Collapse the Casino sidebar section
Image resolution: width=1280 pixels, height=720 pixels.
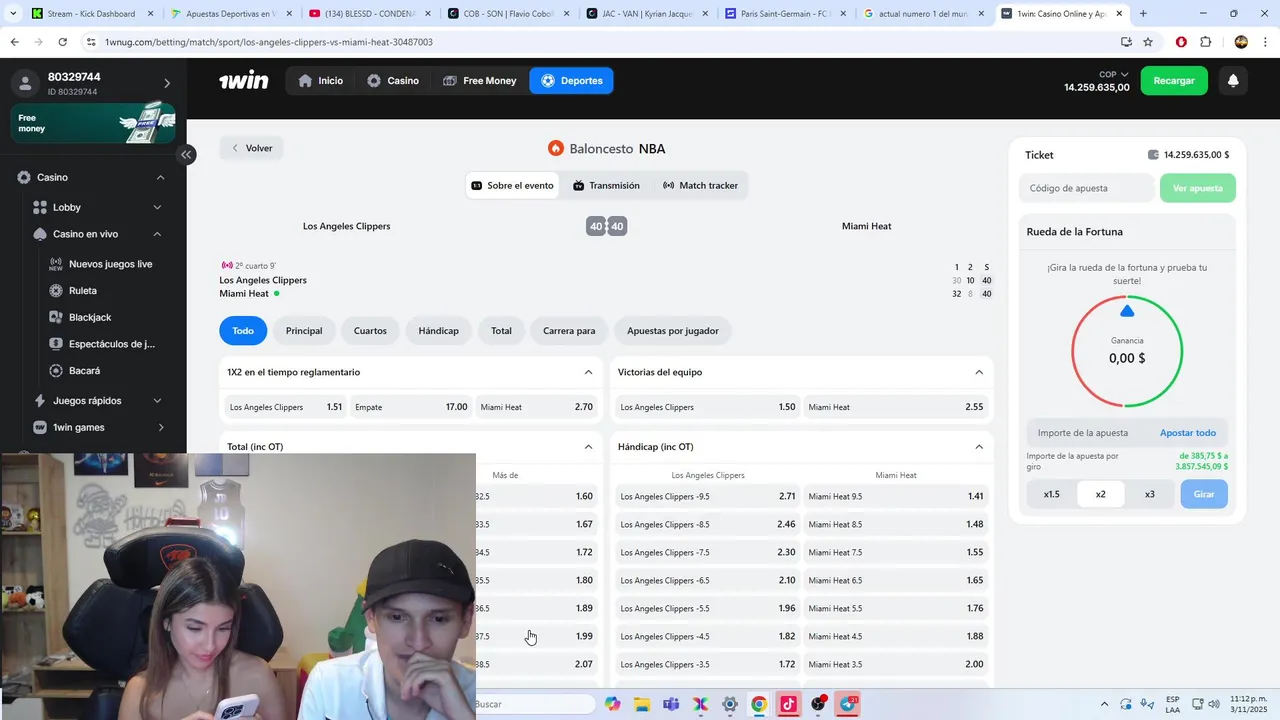[x=160, y=178]
